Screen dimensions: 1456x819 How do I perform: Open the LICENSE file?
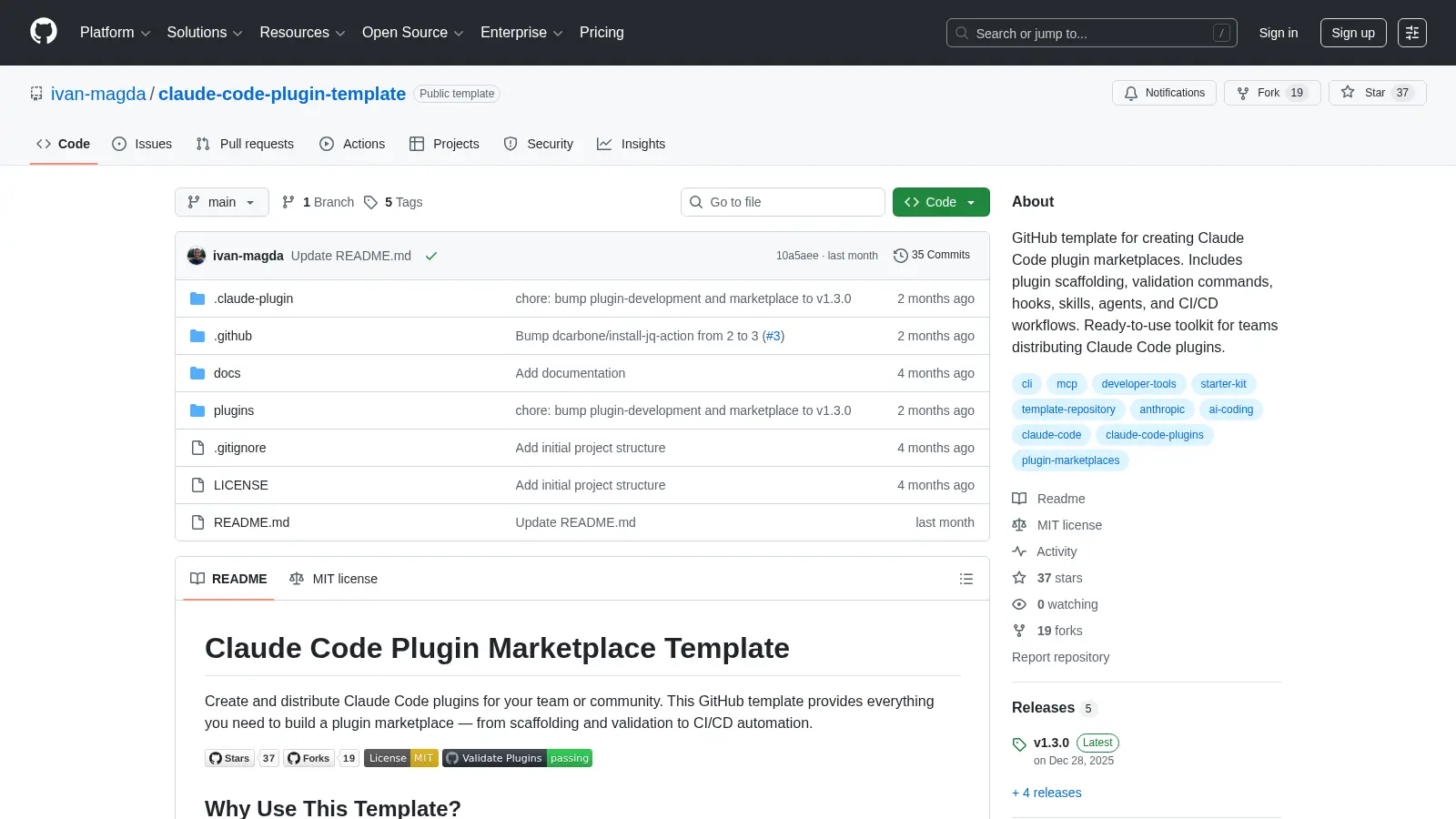241,485
